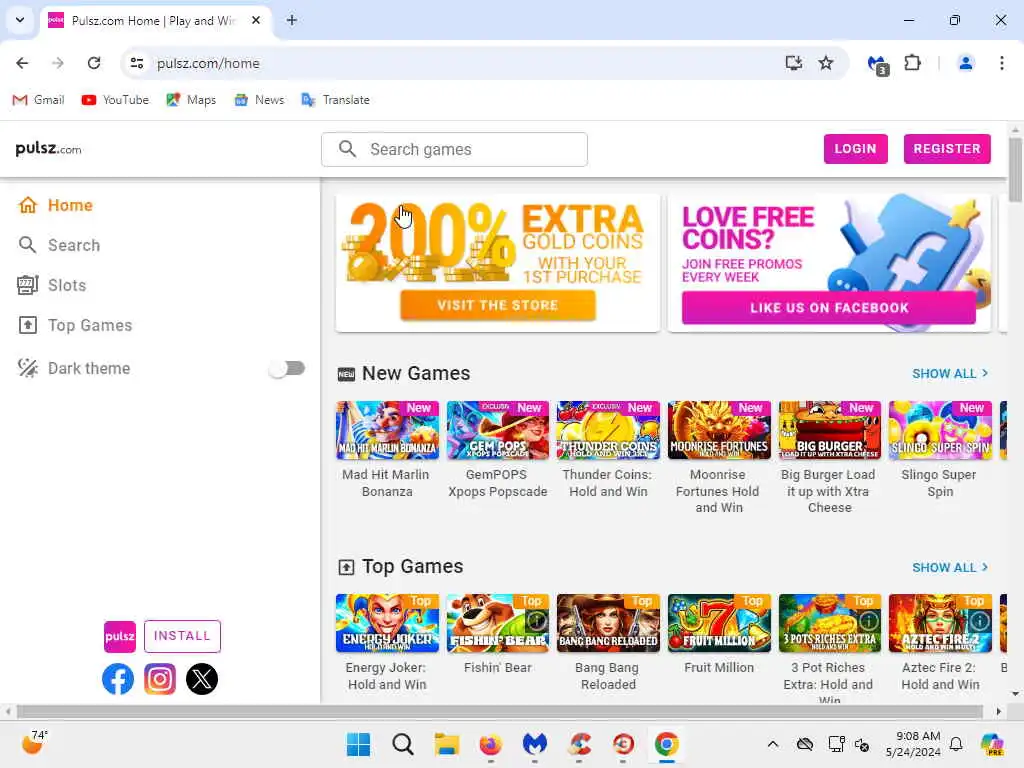Open Windows Start menu
Screen dimensions: 1024x768
(358, 744)
